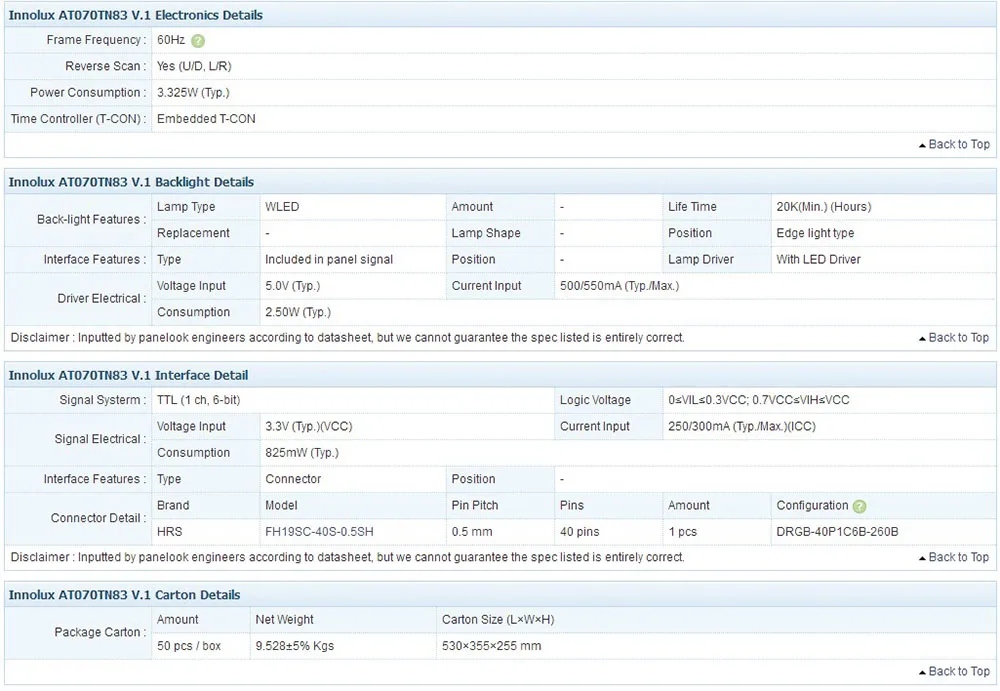Click the Signal Electrical row label

[x=100, y=440]
